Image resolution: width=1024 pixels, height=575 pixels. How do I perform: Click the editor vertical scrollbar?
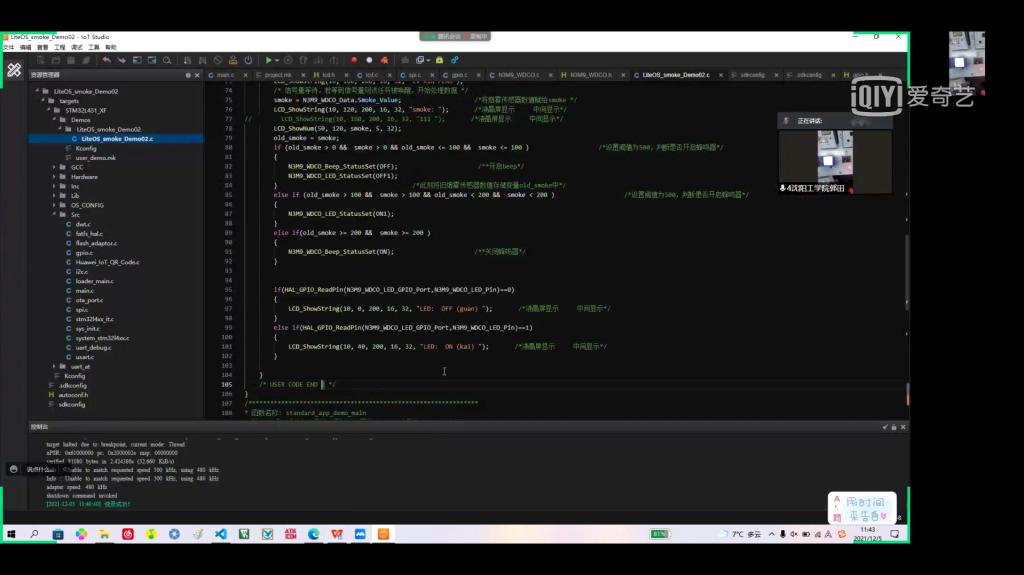(907, 274)
